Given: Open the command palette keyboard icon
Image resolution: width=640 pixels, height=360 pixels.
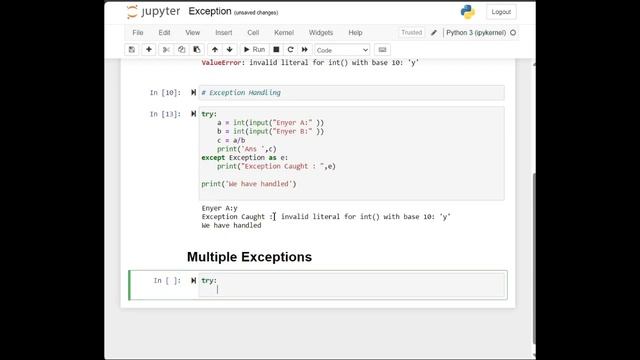Looking at the screenshot, I should coord(382,50).
